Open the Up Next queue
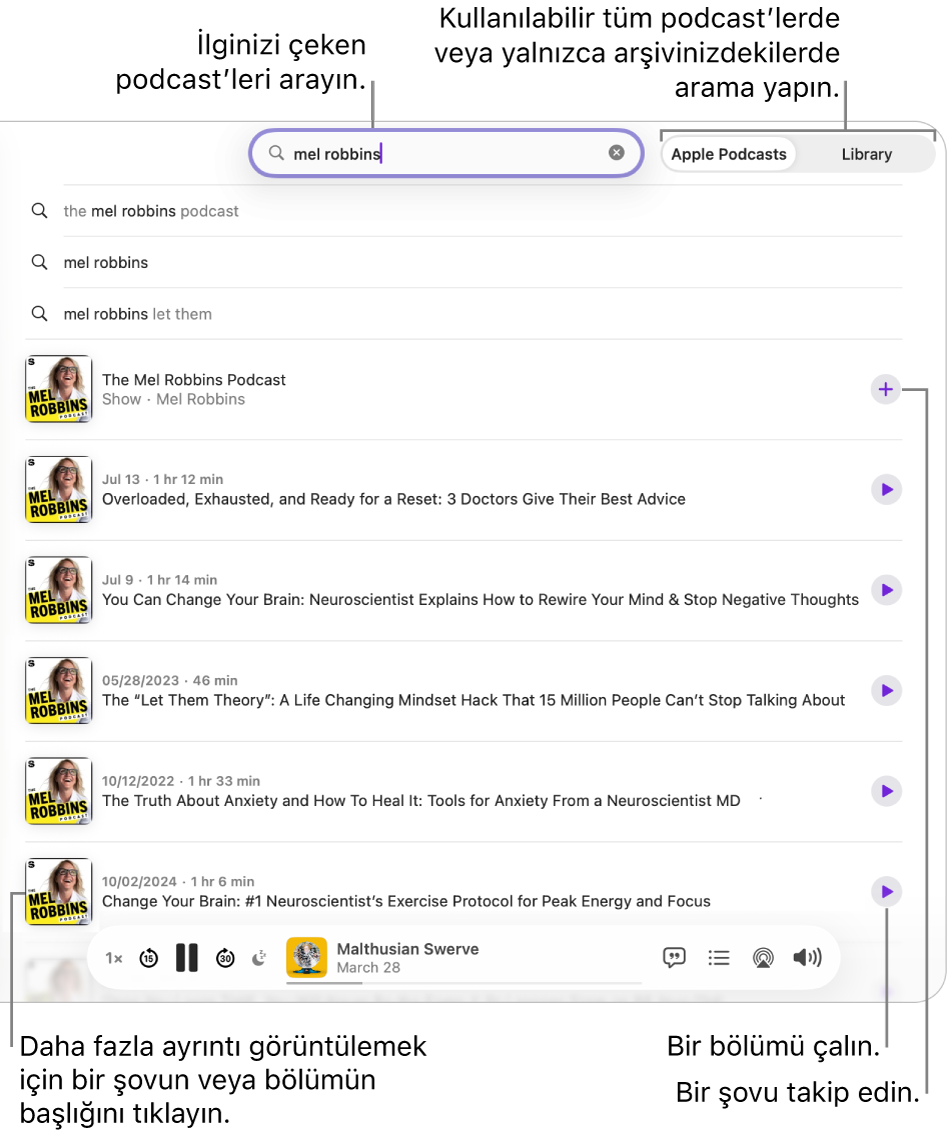 coord(719,957)
